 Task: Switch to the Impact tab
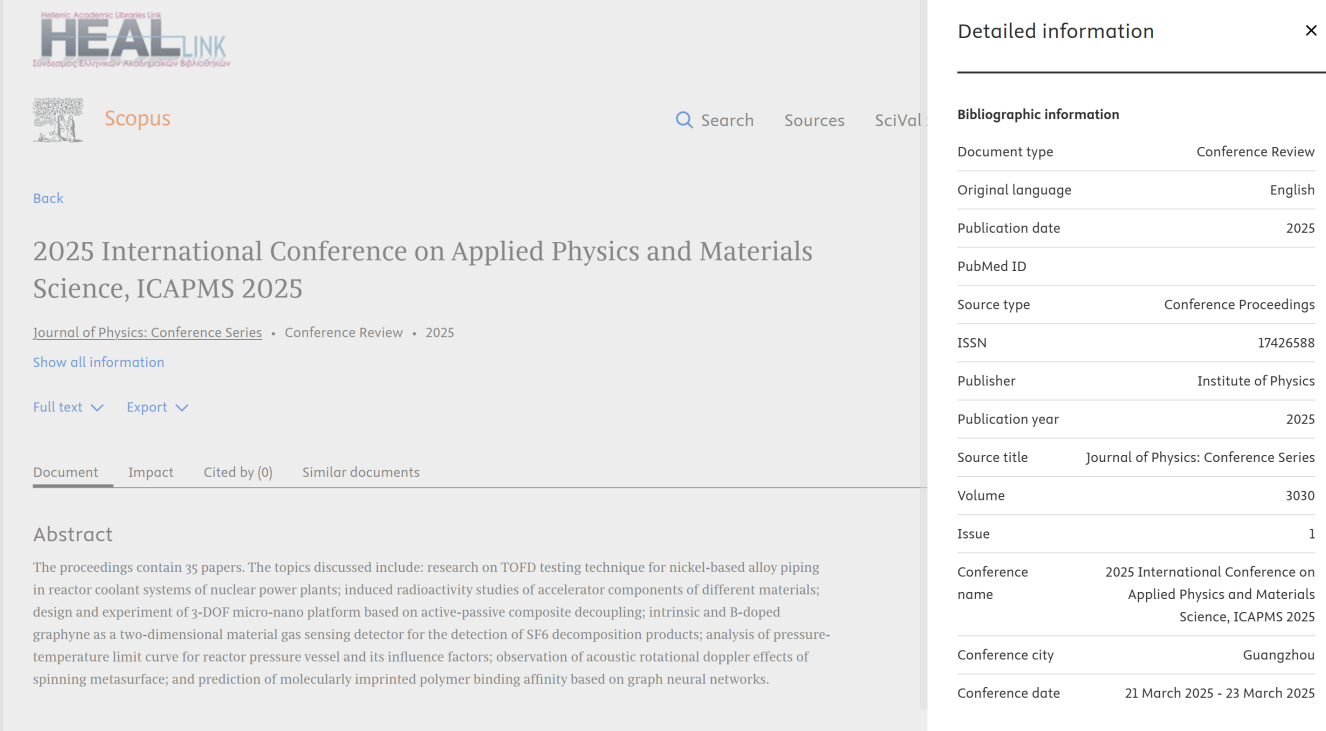click(x=151, y=472)
